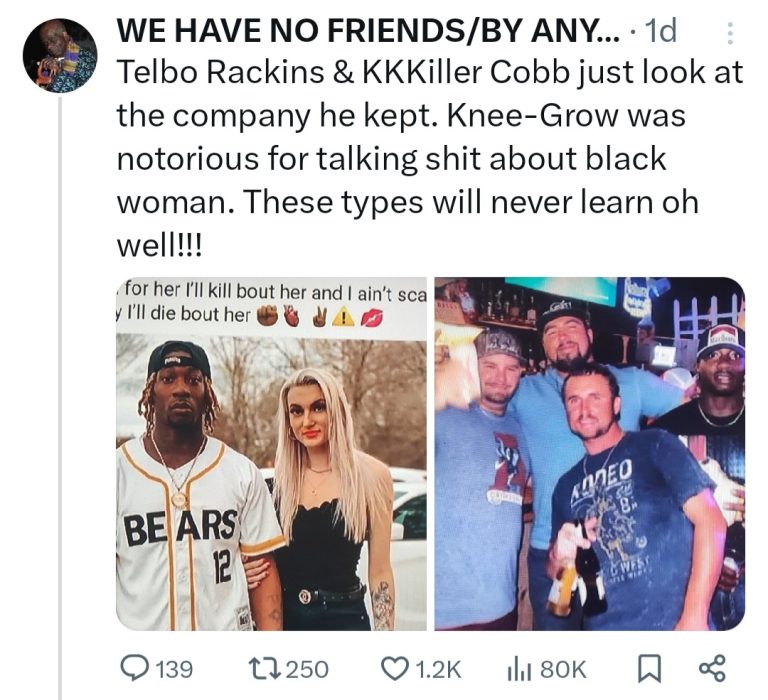This screenshot has width=768, height=700.
Task: Open the right group photo at the bar
Action: click(x=590, y=455)
